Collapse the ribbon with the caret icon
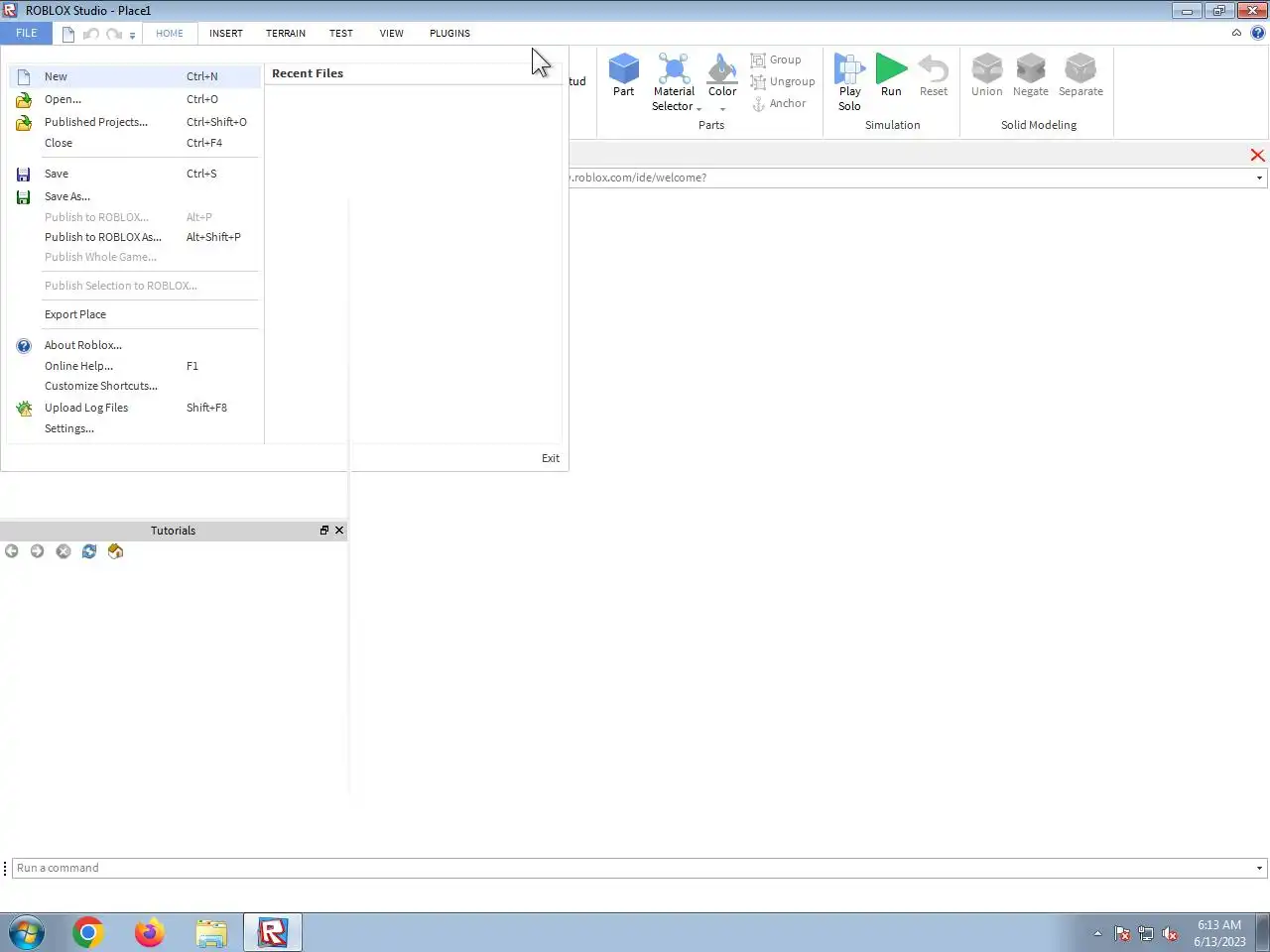This screenshot has height=952, width=1270. coord(1236,33)
